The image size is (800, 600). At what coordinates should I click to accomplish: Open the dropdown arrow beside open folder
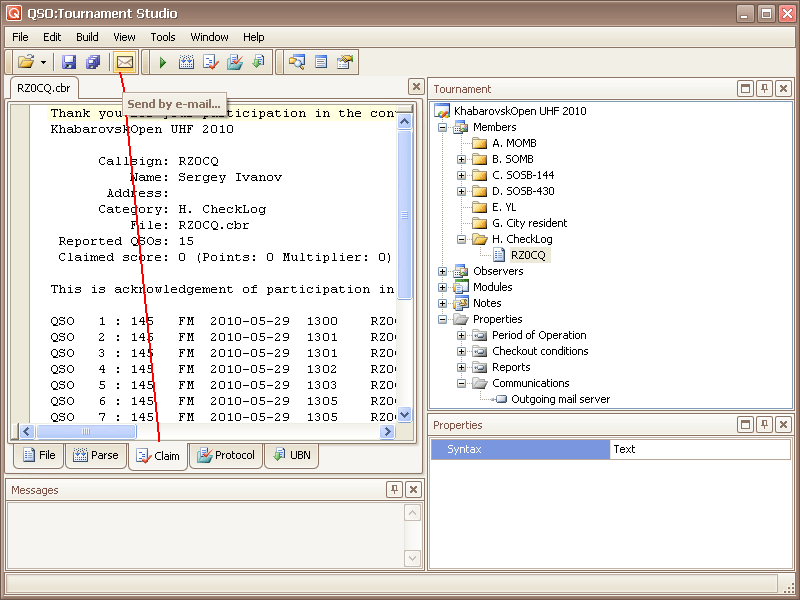click(x=43, y=62)
